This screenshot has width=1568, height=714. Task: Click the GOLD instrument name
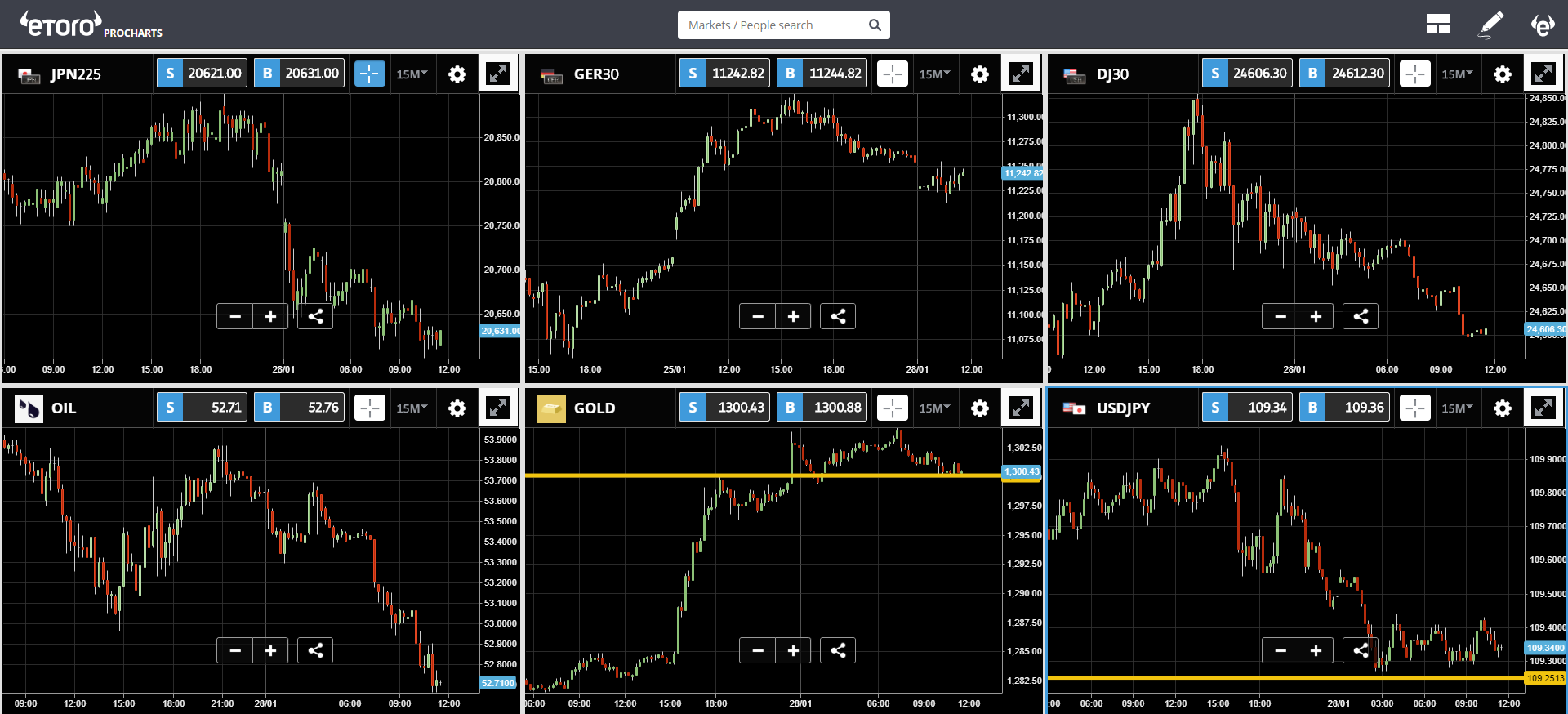click(595, 408)
